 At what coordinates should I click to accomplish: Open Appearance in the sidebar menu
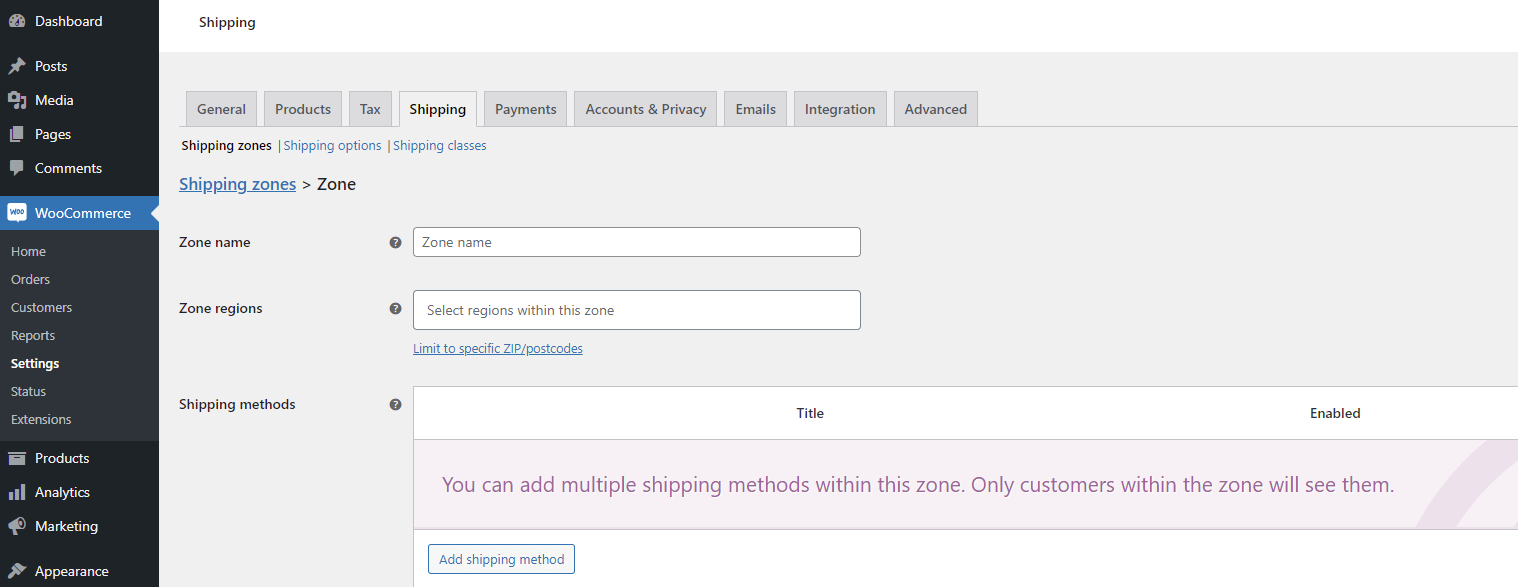point(79,571)
